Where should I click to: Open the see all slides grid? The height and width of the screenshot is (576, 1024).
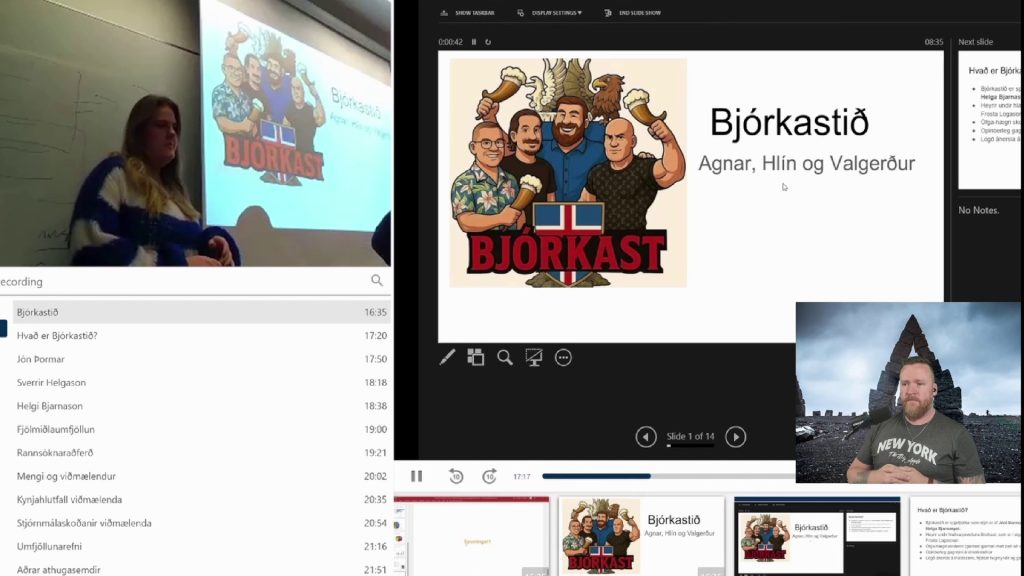pyautogui.click(x=476, y=357)
